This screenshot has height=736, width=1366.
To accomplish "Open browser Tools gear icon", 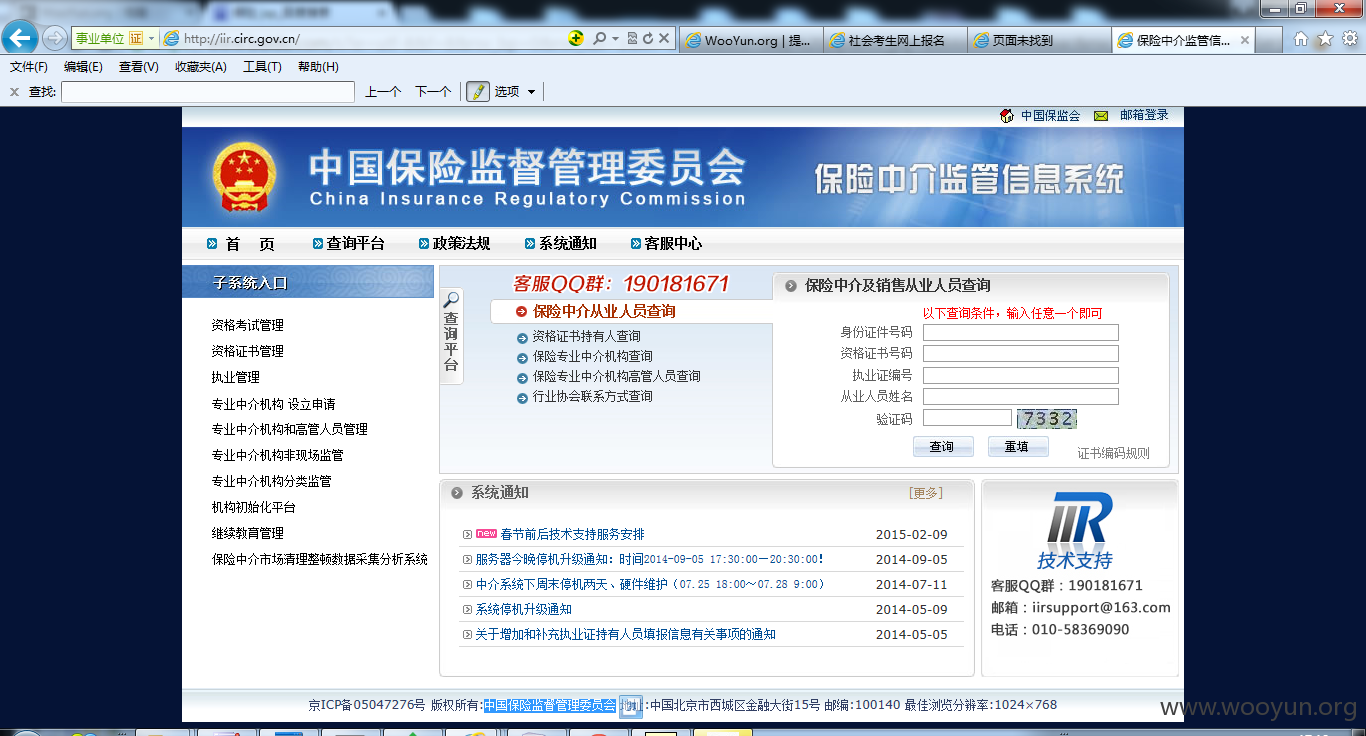I will click(x=1349, y=39).
